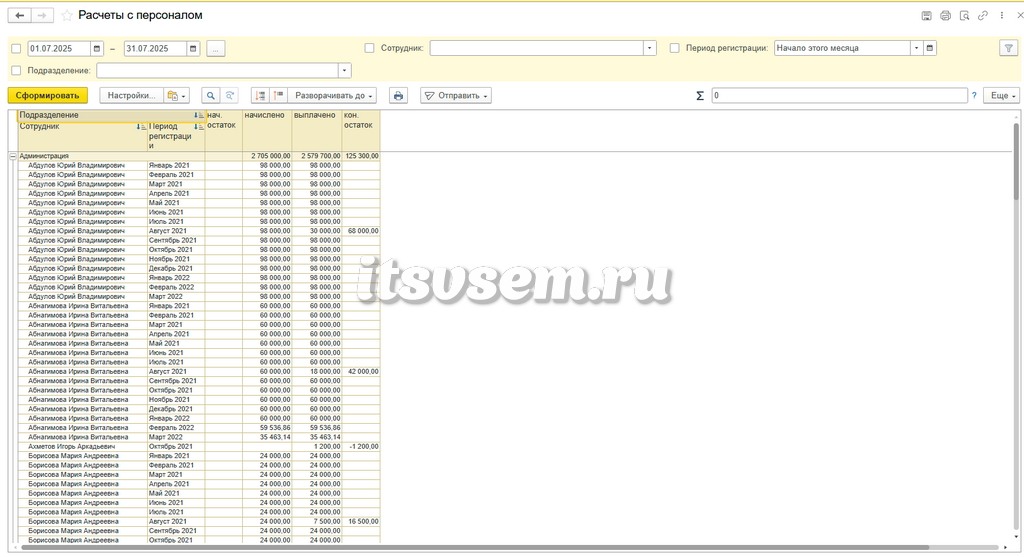Click the Расчеты с персоналом title

pos(140,15)
